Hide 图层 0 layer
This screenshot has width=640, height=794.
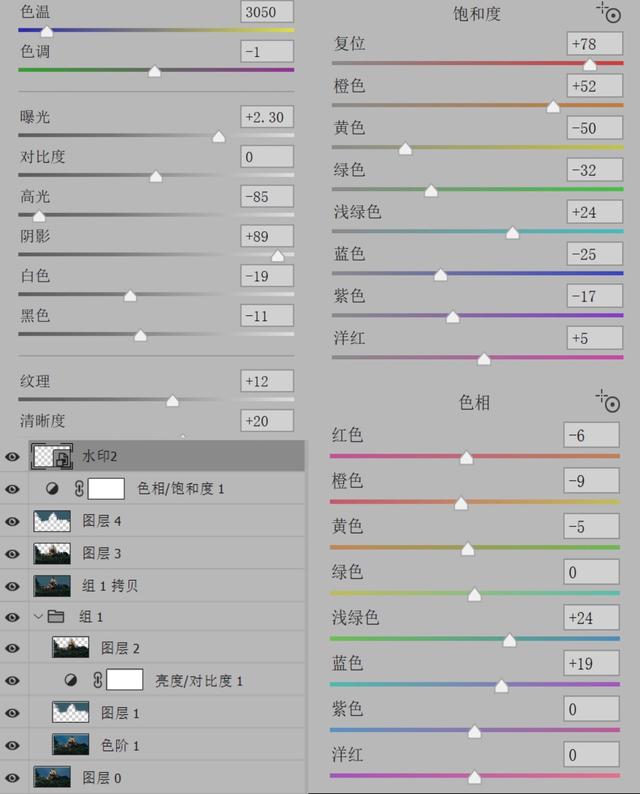pos(12,778)
